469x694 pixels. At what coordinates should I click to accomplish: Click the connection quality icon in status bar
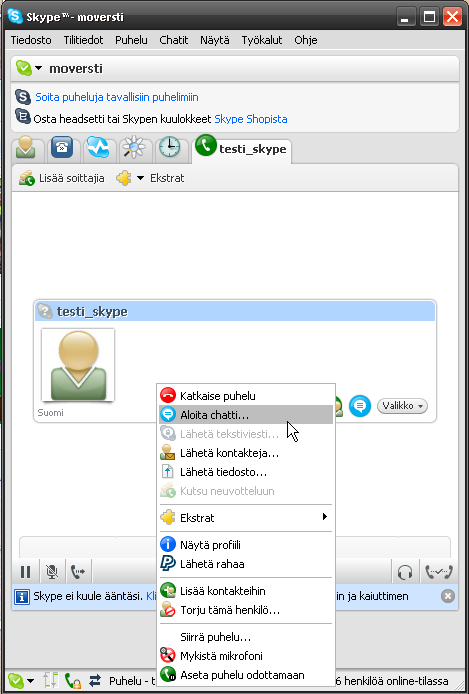coord(49,680)
